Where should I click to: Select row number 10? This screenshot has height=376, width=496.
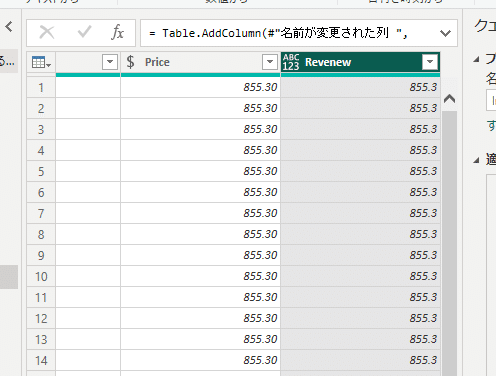[41, 277]
